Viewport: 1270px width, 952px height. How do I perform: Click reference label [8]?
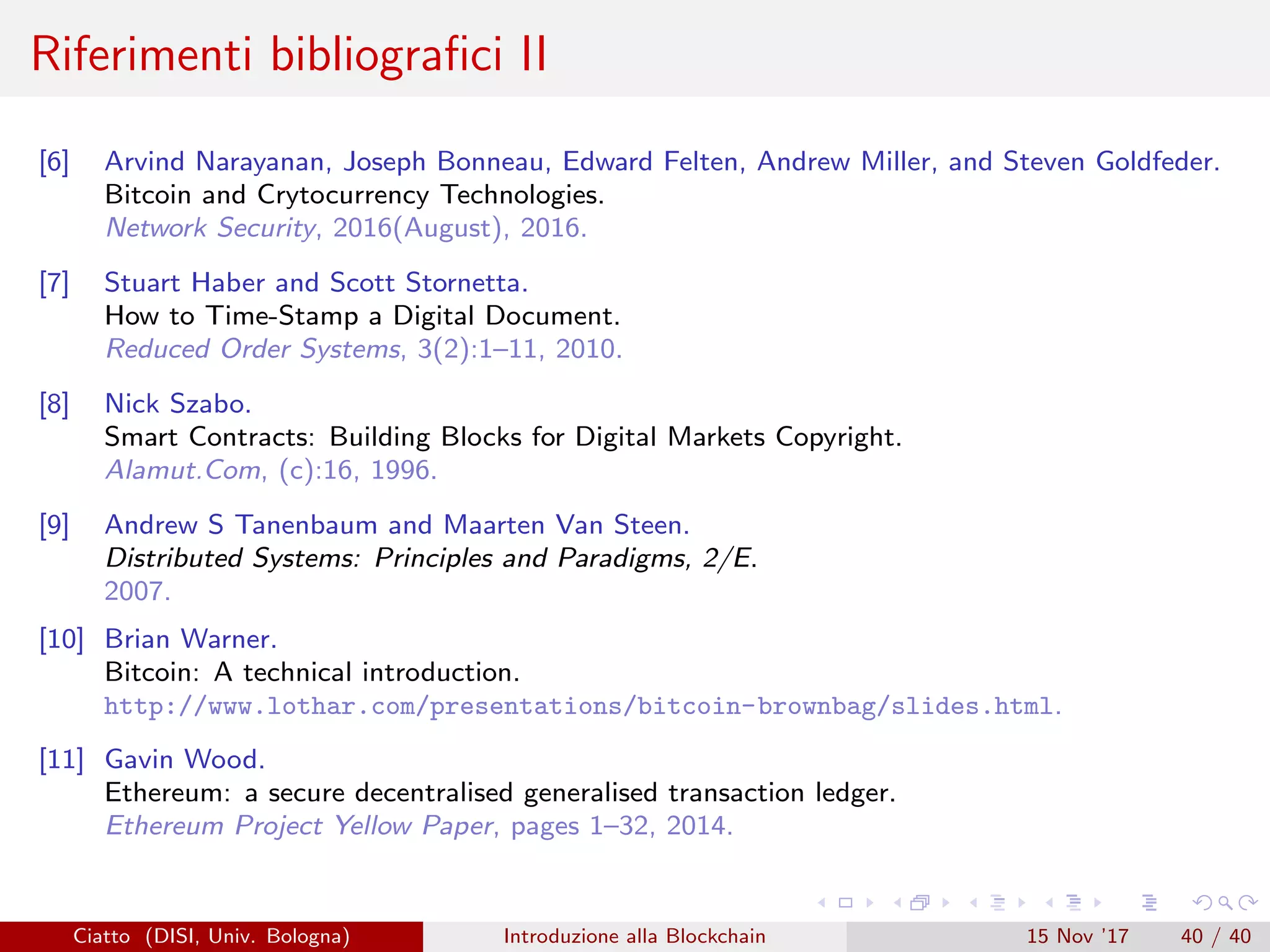54,404
